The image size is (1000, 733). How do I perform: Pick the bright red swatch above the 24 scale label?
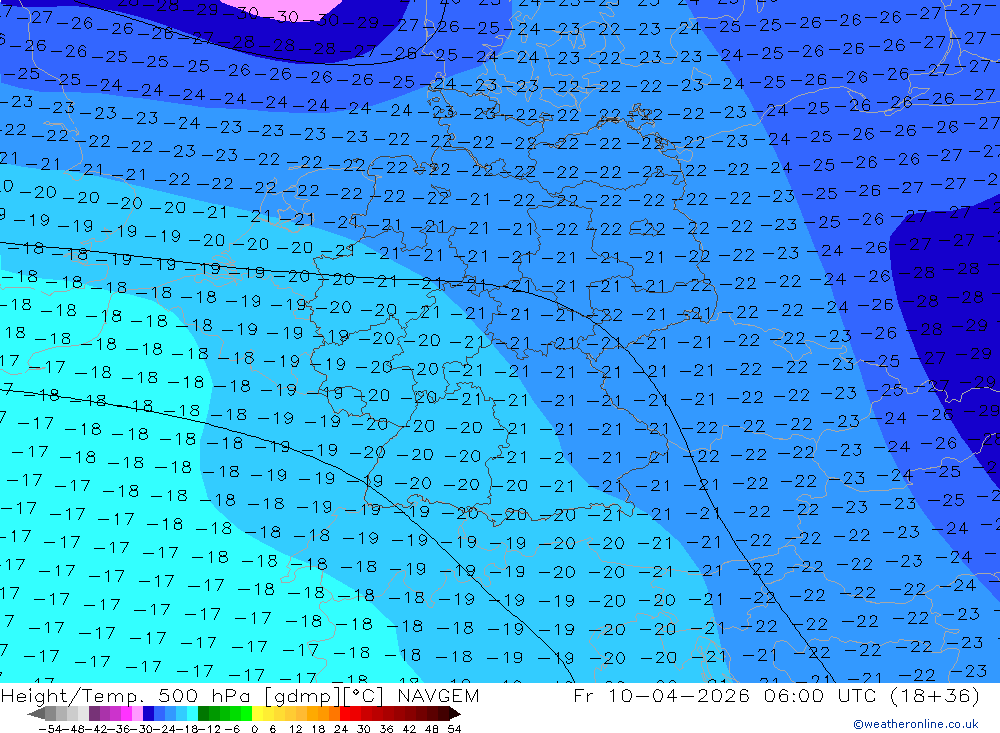pyautogui.click(x=345, y=713)
